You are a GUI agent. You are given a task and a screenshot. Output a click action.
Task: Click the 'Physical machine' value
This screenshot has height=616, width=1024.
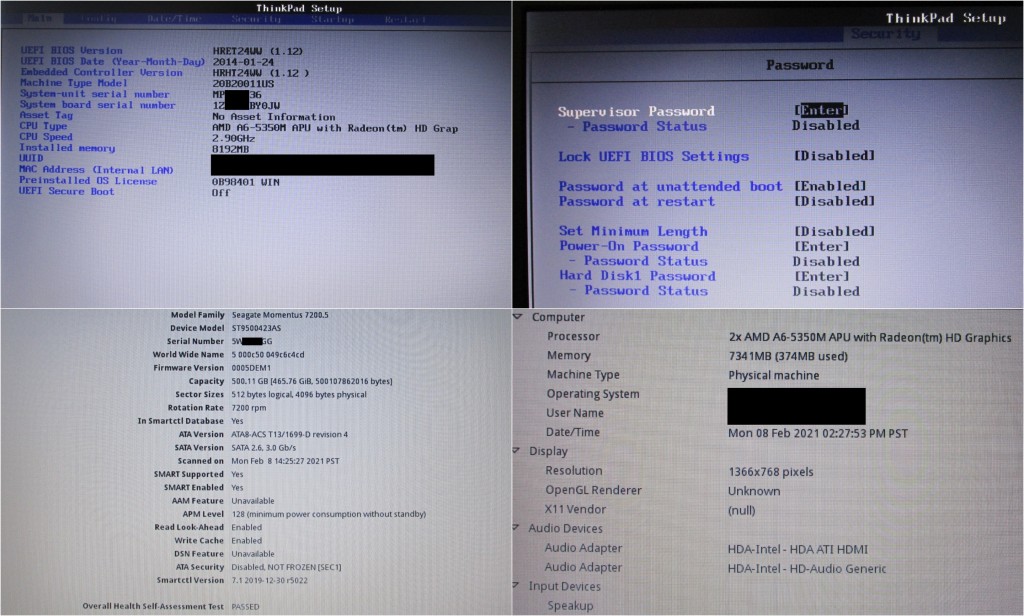[773, 375]
